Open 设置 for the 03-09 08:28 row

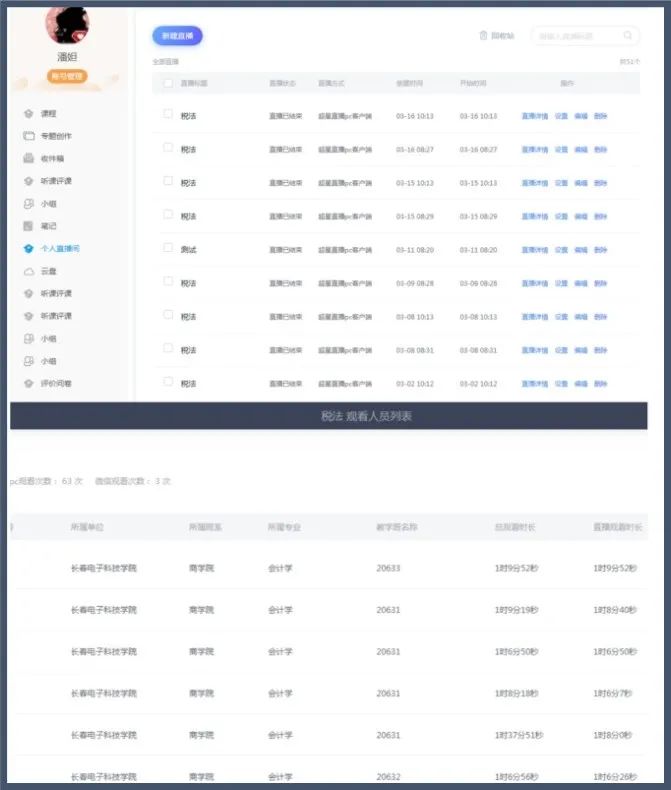pyautogui.click(x=561, y=284)
